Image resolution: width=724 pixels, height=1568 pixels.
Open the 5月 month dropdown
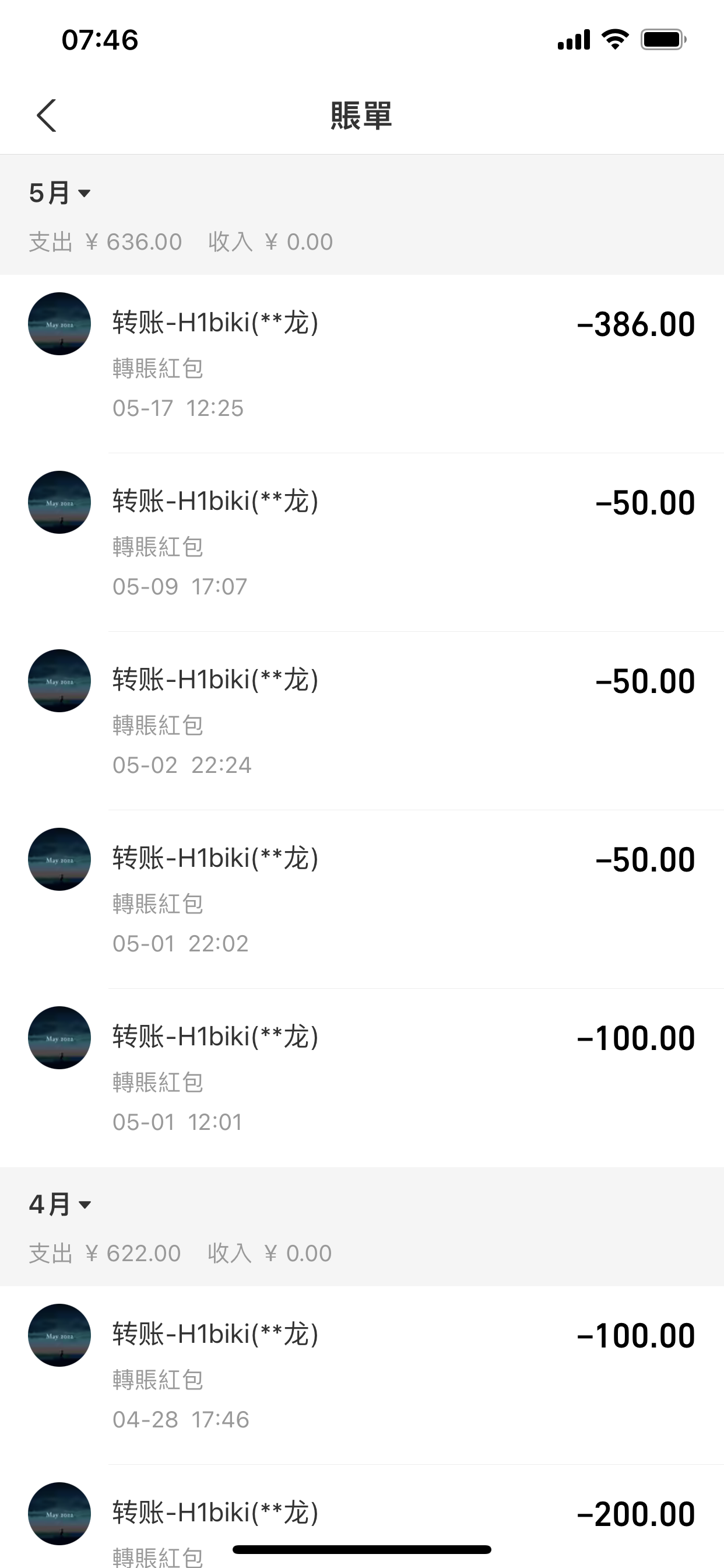[x=59, y=193]
